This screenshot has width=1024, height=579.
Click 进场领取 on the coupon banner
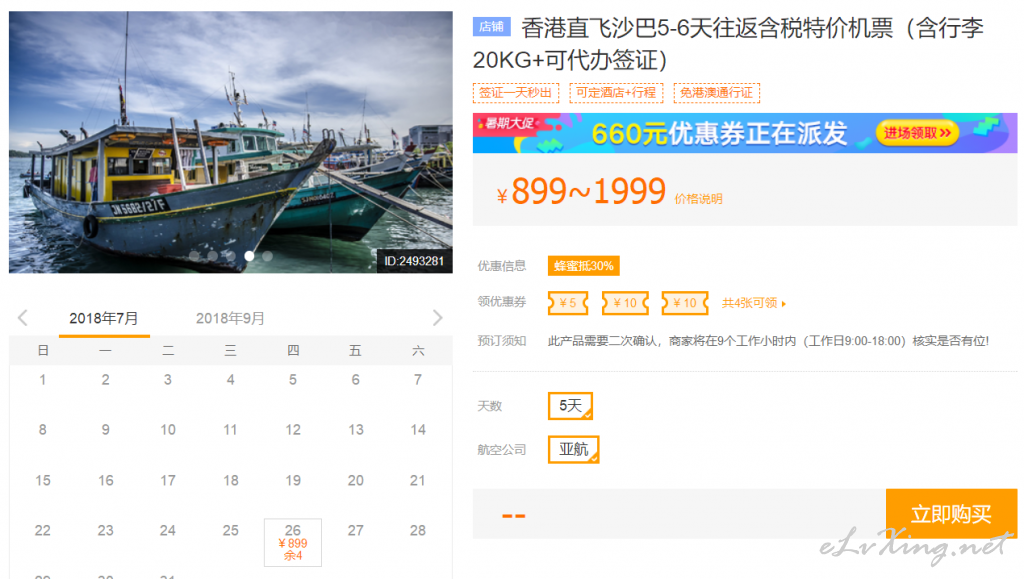pyautogui.click(x=917, y=133)
